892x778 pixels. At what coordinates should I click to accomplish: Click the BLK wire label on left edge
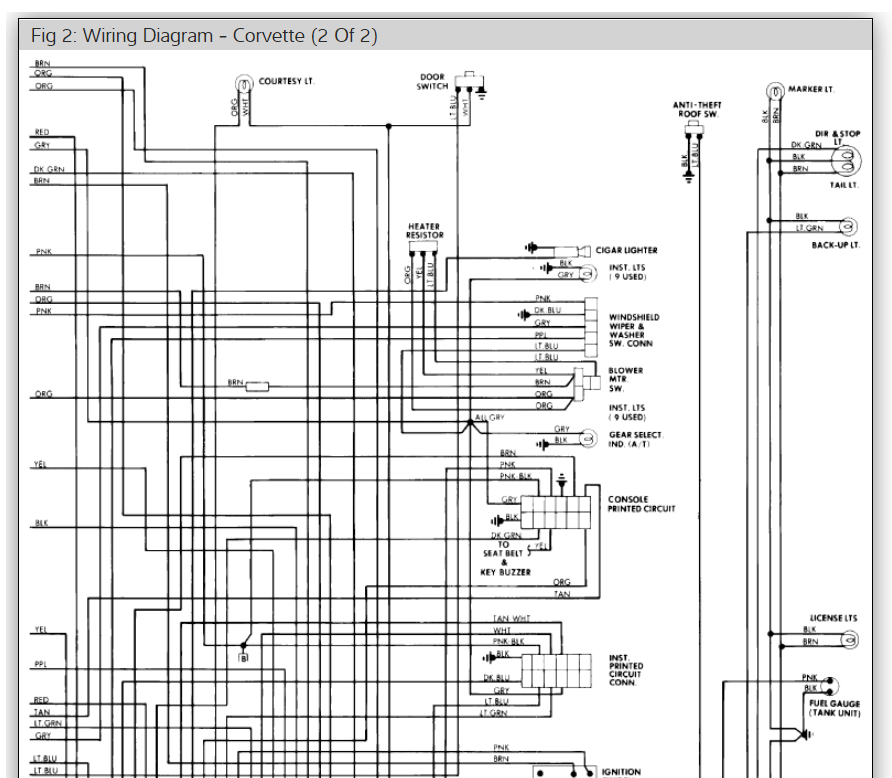click(41, 523)
